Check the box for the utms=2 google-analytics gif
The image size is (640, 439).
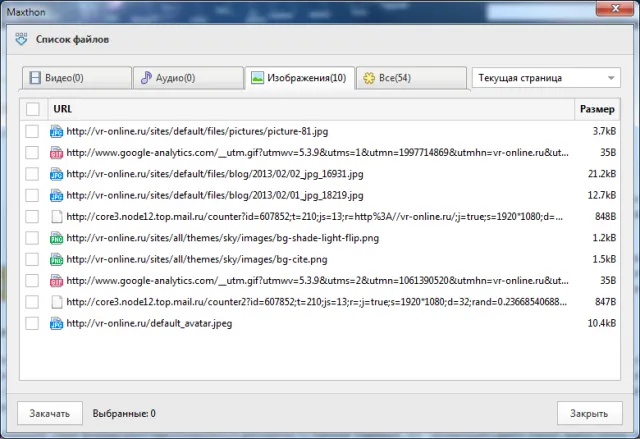tap(32, 281)
